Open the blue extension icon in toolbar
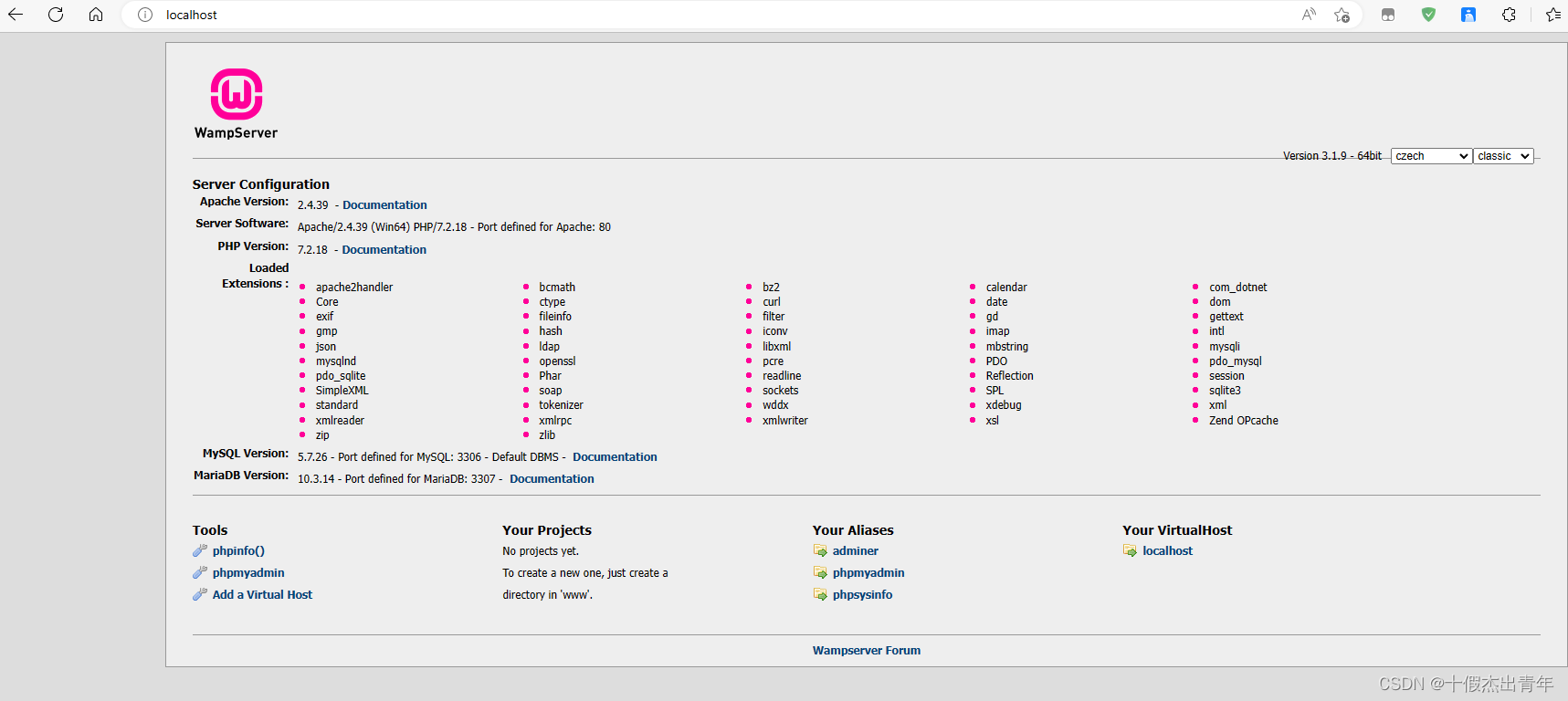 click(x=1468, y=15)
